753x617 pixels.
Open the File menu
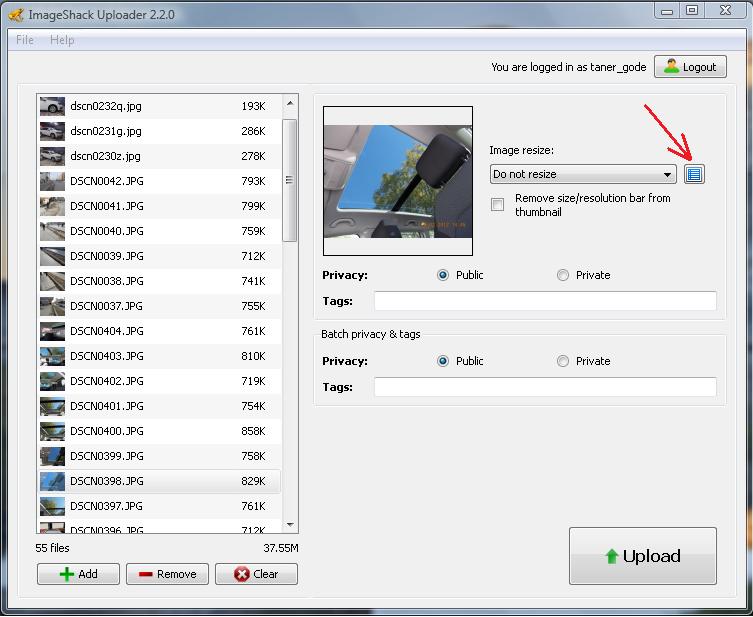[x=25, y=40]
